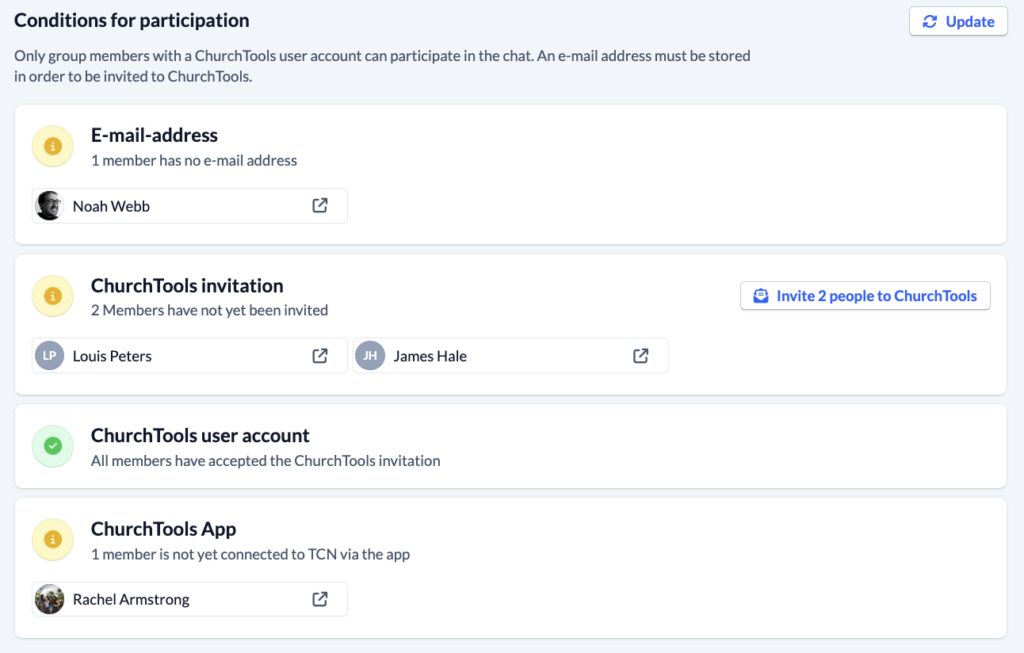Screen dimensions: 1024x653
Task: Click Rachel Armstrong's profile picture
Action: (49, 599)
